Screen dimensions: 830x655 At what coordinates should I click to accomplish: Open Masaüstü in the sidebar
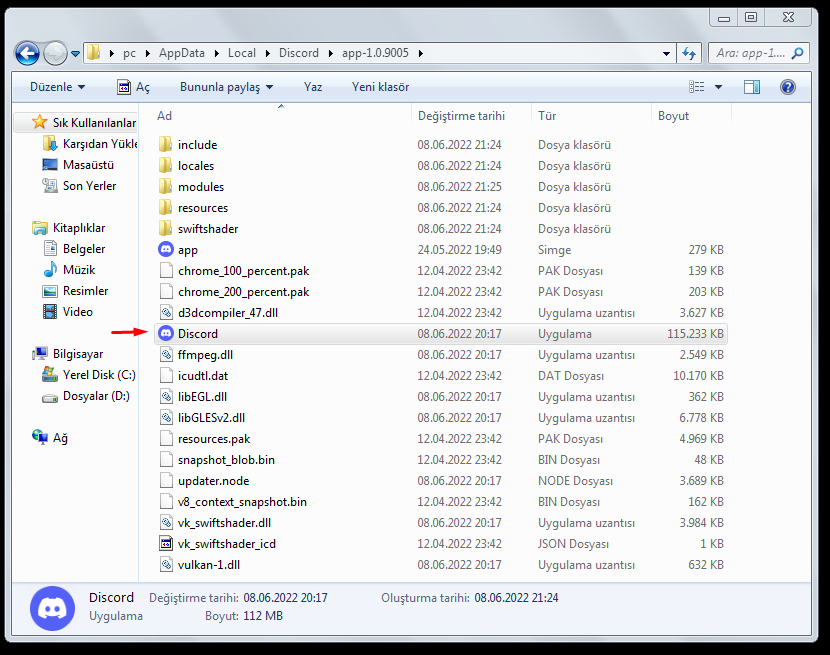pos(78,165)
